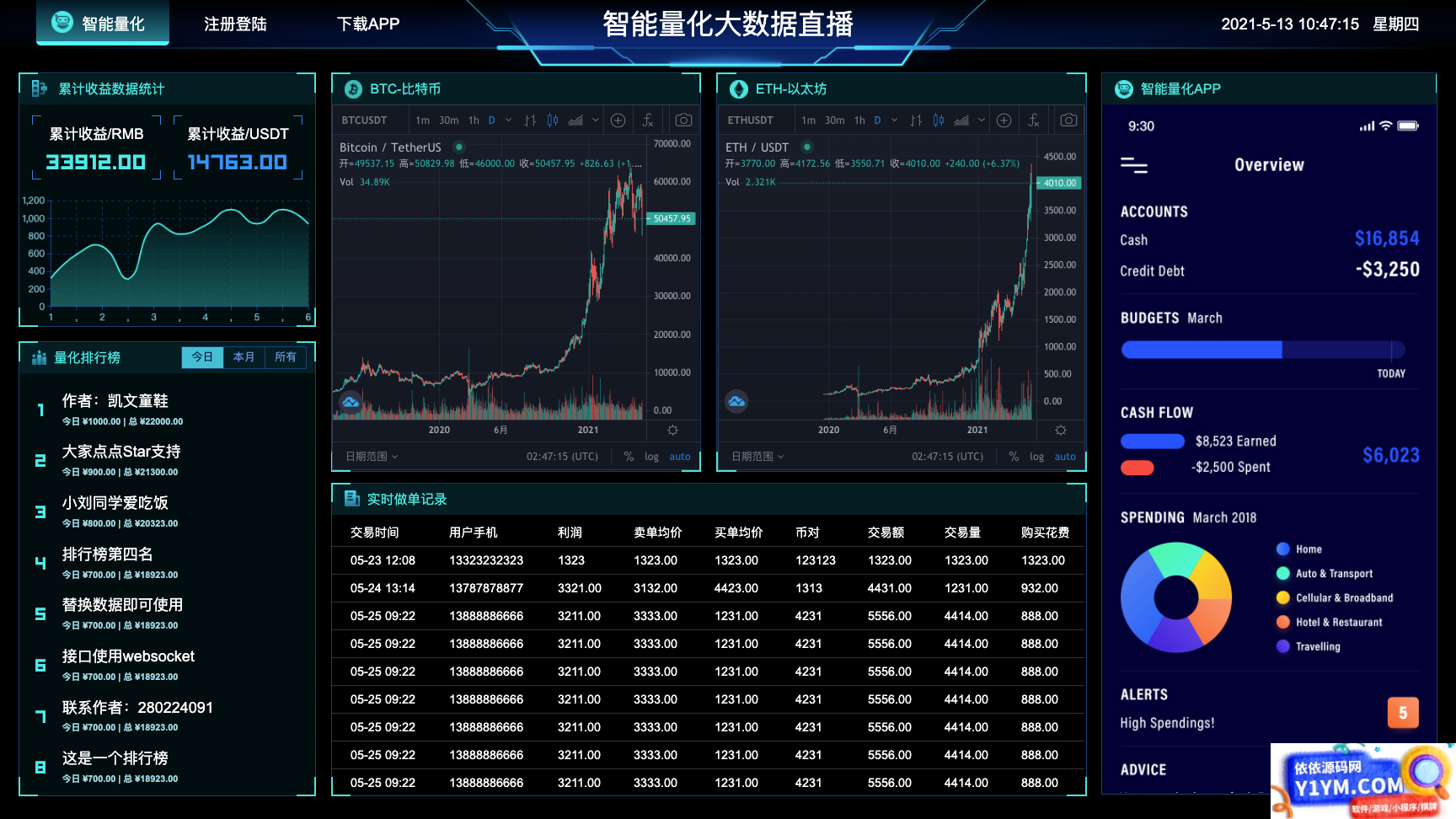The width and height of the screenshot is (1456, 819).
Task: Toggle log scale on BTC chart
Action: [x=651, y=457]
